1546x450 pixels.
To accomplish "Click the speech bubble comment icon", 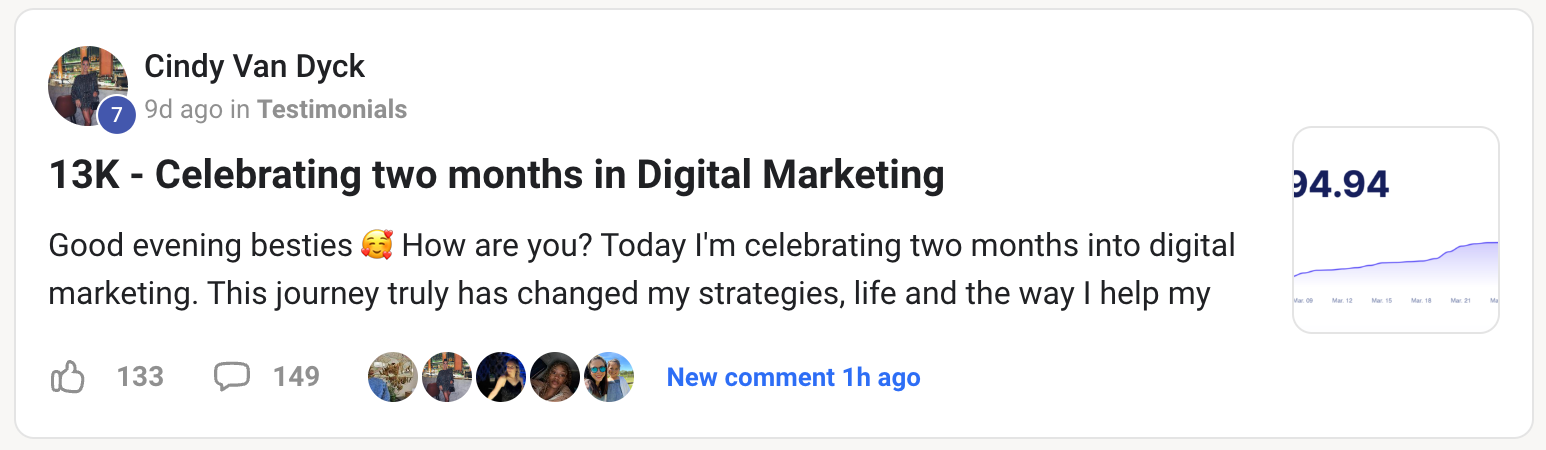I will tap(232, 377).
